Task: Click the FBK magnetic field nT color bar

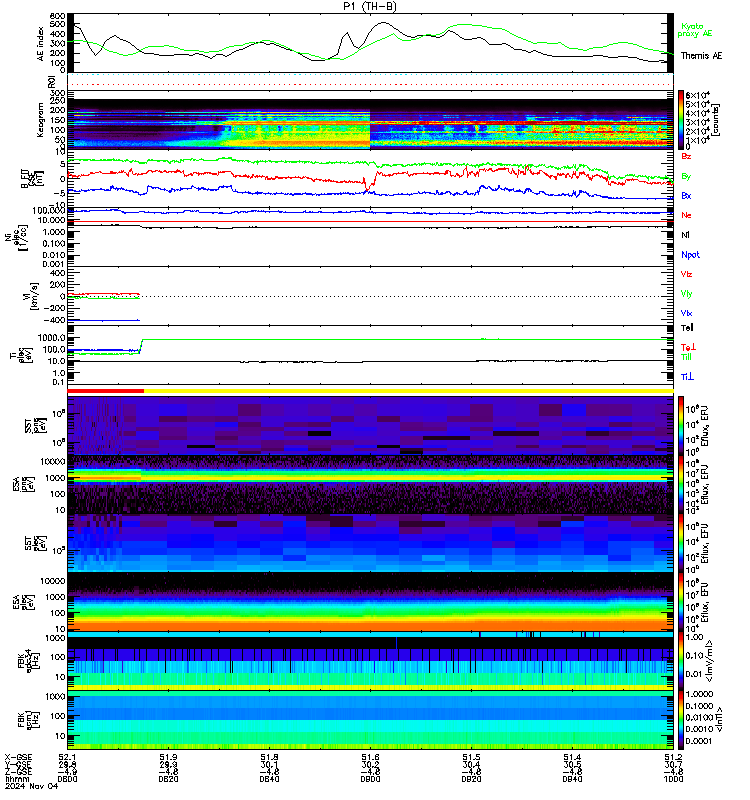Action: [x=681, y=720]
